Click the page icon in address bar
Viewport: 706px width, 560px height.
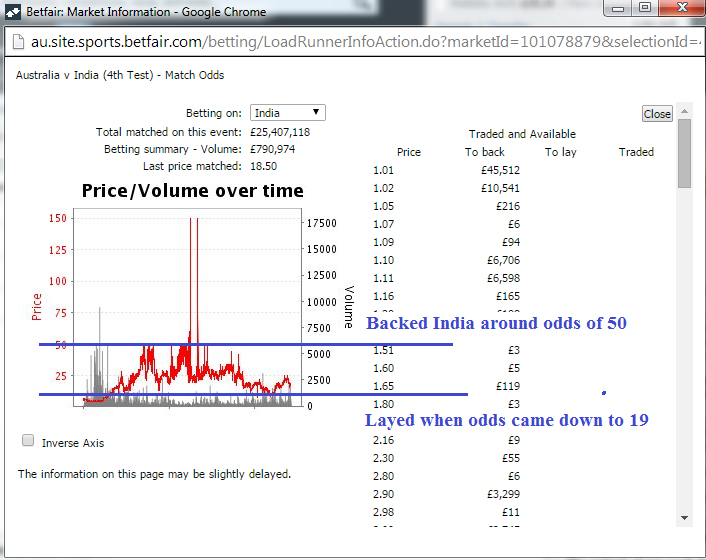pos(18,42)
